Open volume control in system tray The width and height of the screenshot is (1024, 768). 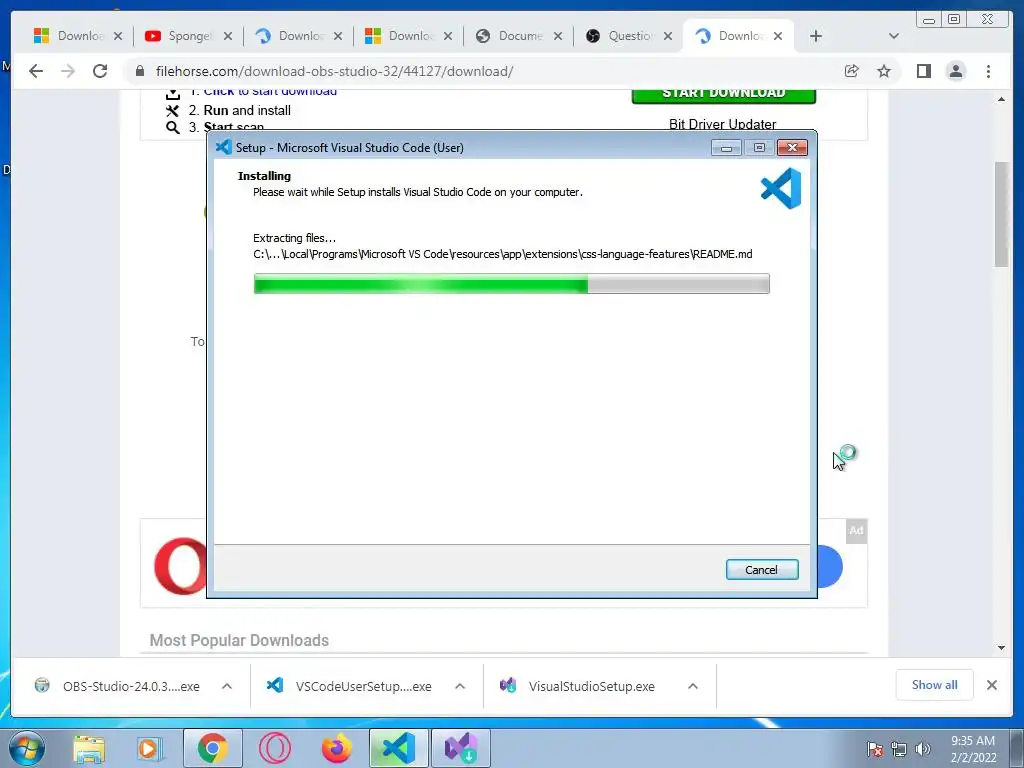[x=922, y=749]
